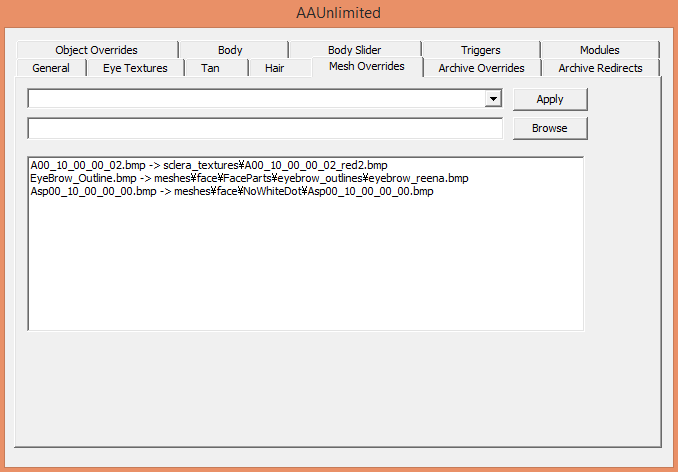Expand the mesh override combo box arrow
This screenshot has height=472, width=678.
[493, 99]
